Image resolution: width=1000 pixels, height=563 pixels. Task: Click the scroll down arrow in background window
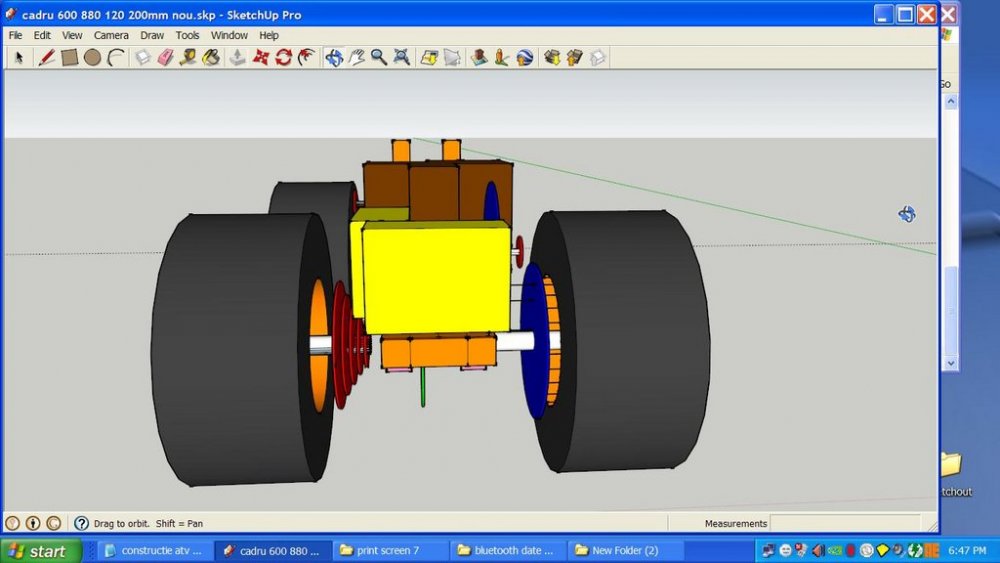950,363
